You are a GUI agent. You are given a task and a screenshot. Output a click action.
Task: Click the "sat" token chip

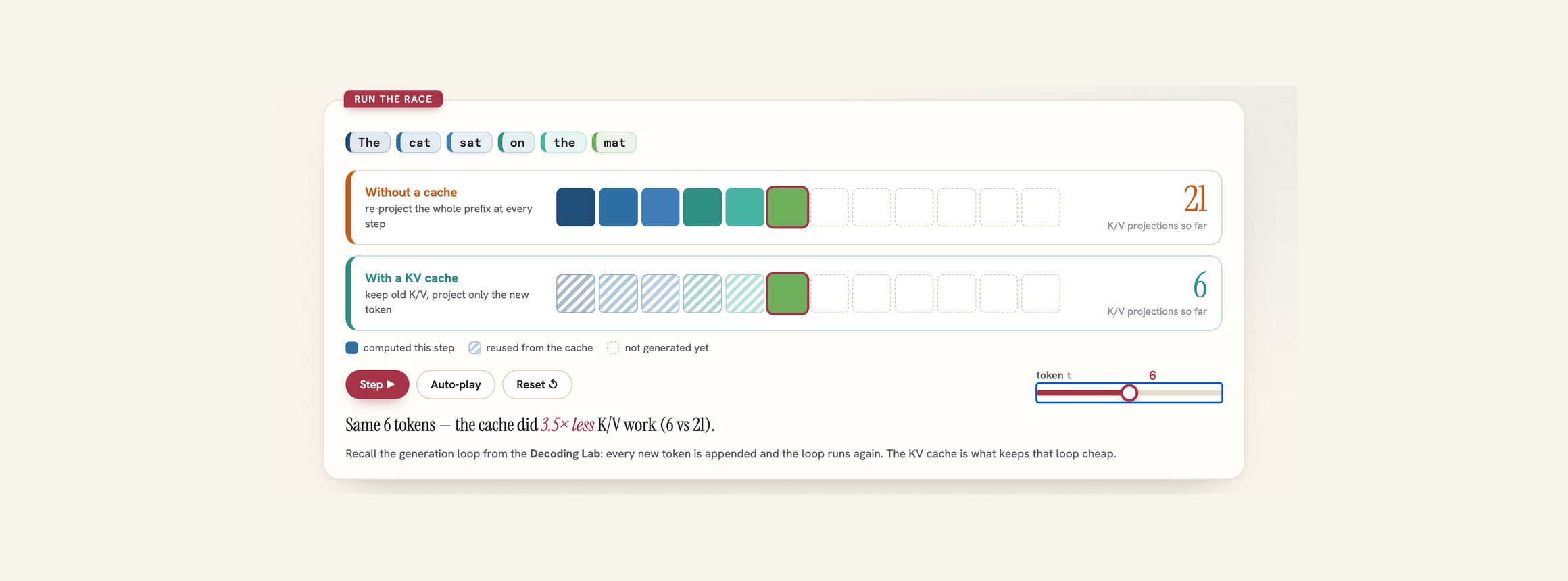(470, 143)
